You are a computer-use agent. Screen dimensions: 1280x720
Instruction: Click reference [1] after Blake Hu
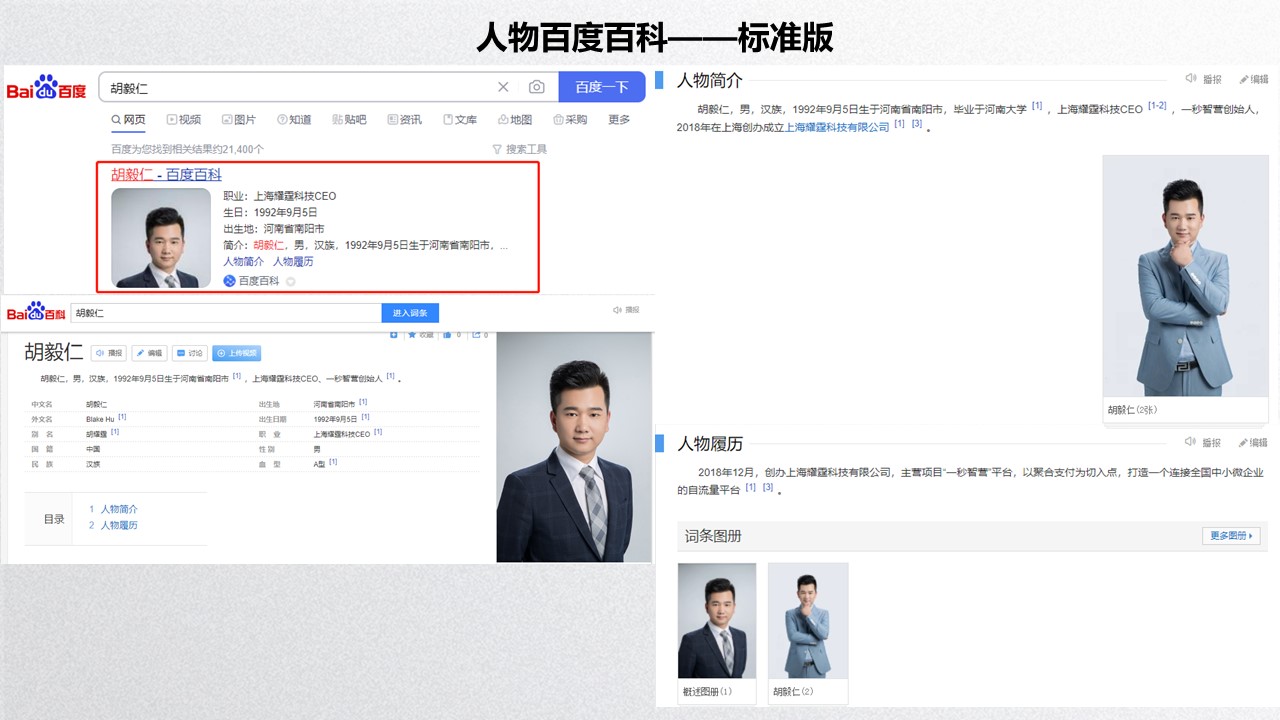pos(122,417)
